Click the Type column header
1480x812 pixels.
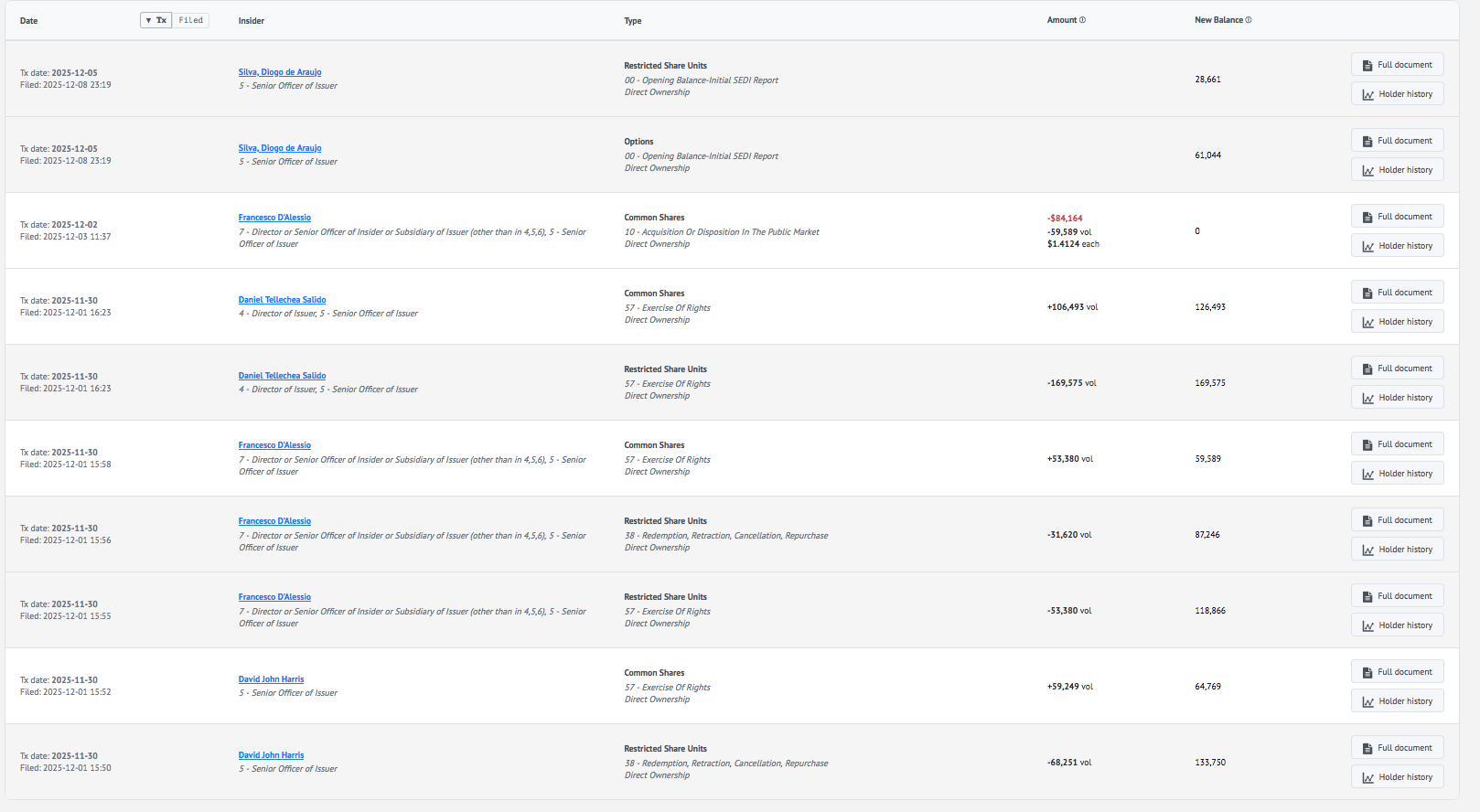(633, 21)
